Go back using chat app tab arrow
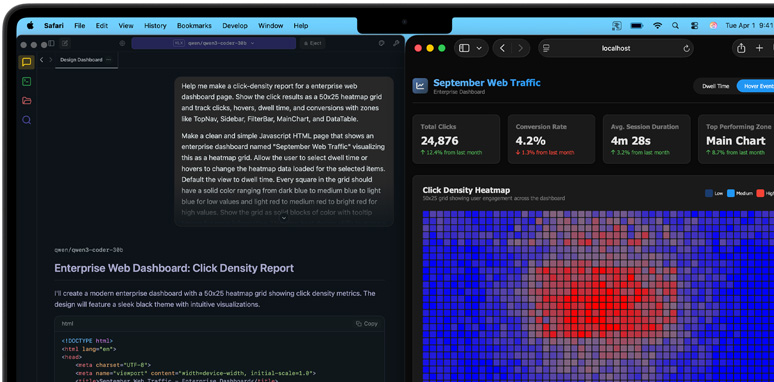Viewport: 774px width, 382px height. [x=41, y=60]
